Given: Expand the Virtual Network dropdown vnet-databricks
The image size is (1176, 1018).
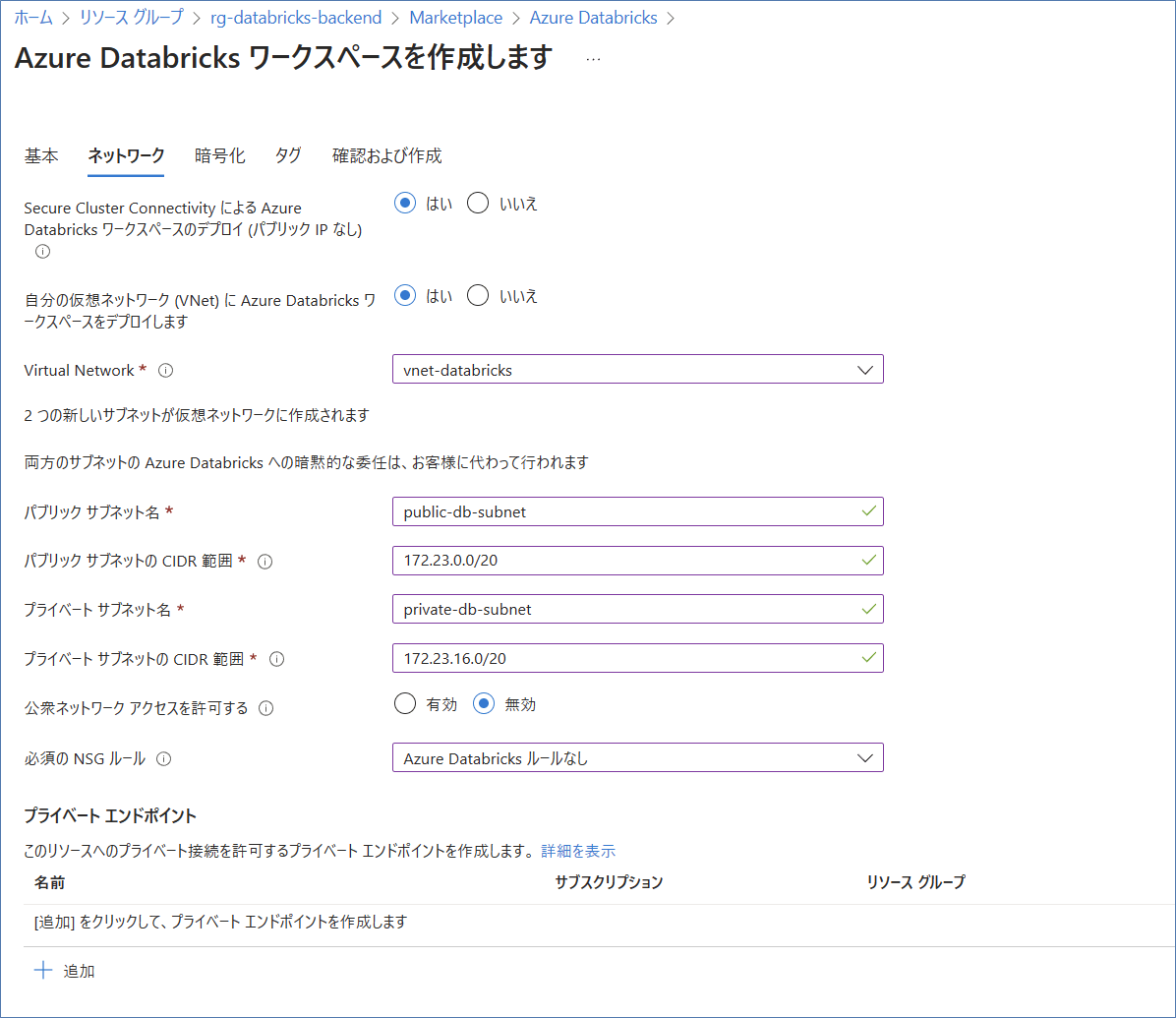Looking at the screenshot, I should [x=637, y=369].
